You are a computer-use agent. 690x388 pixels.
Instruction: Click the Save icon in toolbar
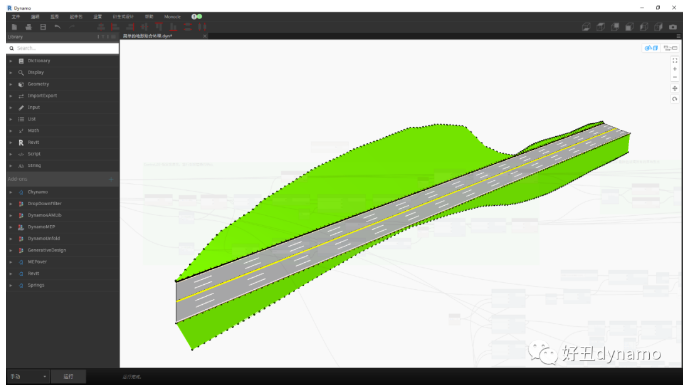point(43,27)
